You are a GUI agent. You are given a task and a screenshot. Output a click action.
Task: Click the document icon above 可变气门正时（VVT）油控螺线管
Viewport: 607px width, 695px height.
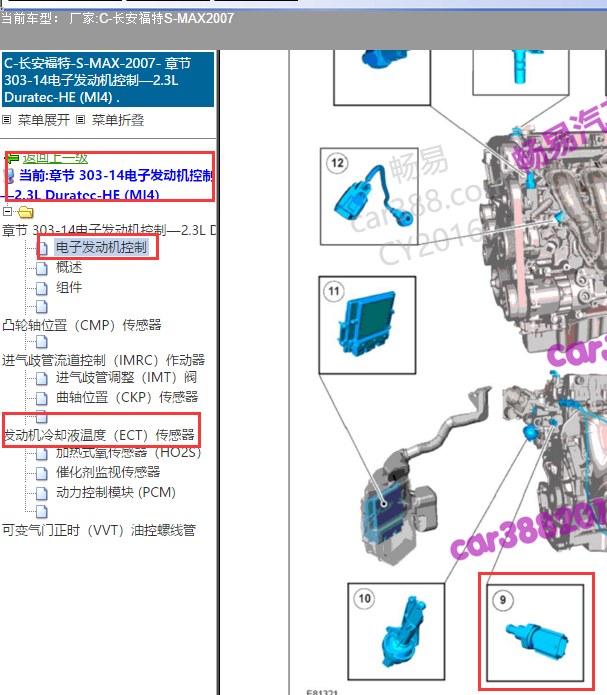point(42,512)
